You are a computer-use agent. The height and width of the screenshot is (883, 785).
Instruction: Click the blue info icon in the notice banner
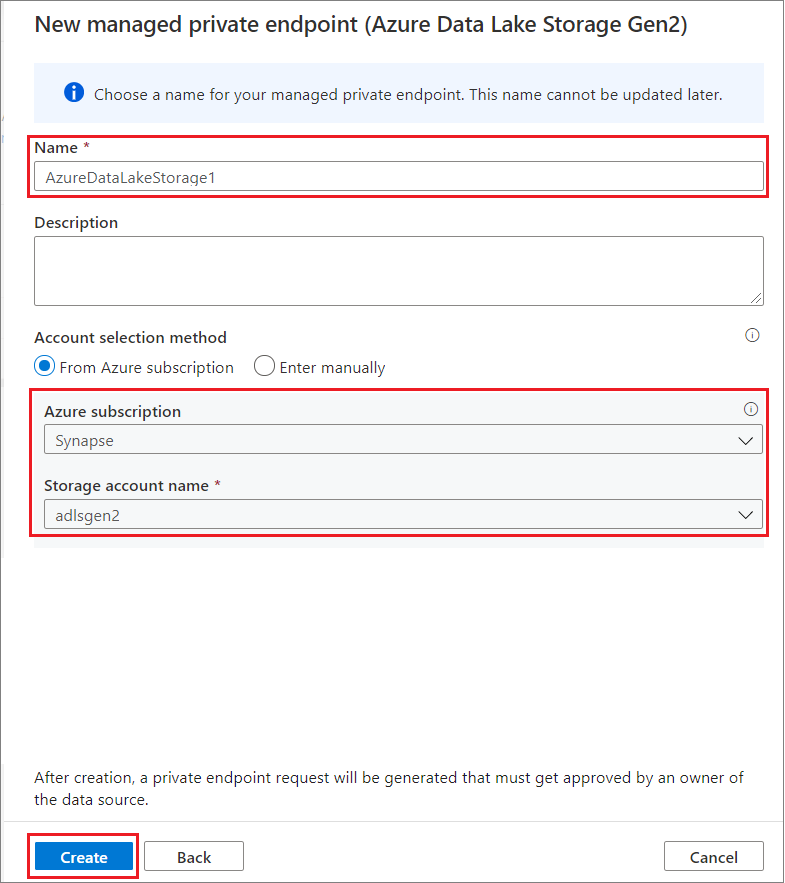(73, 93)
